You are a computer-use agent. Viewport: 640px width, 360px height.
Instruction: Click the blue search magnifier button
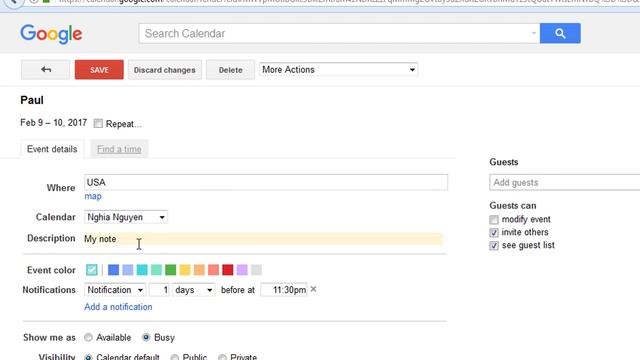click(560, 33)
